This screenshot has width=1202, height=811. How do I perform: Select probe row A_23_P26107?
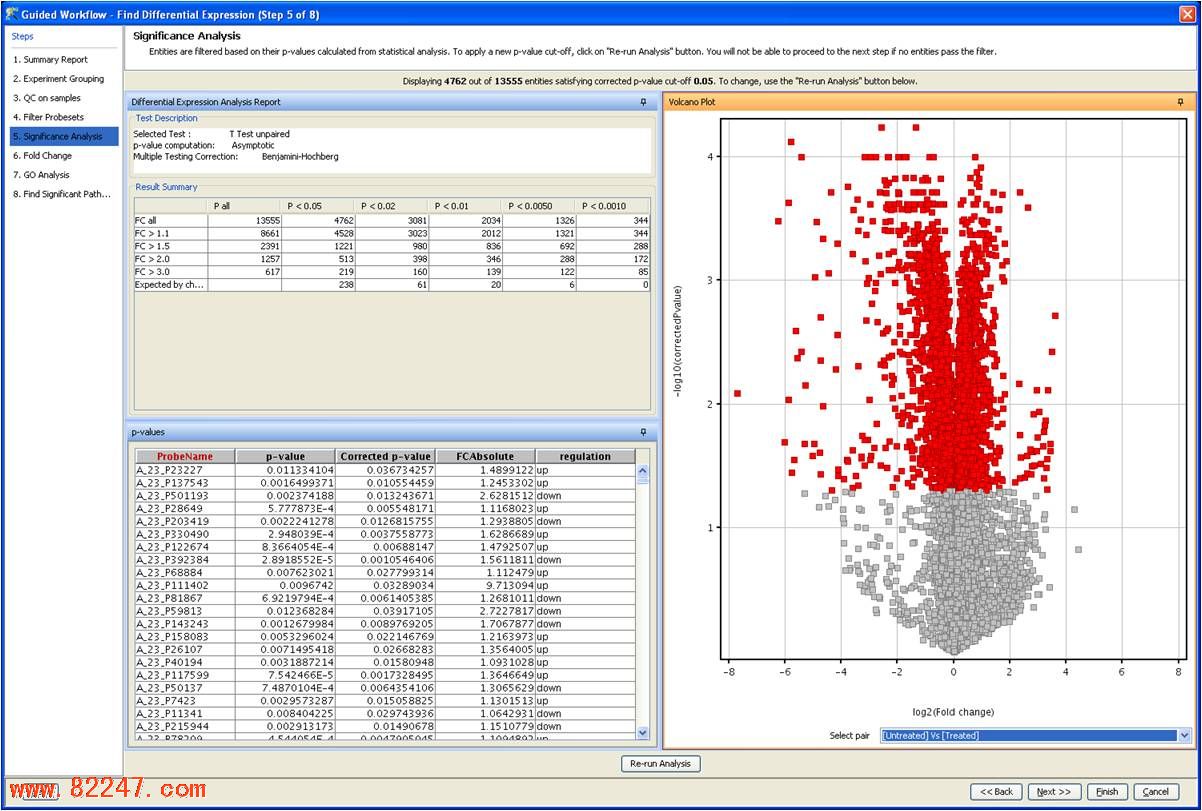[385, 650]
